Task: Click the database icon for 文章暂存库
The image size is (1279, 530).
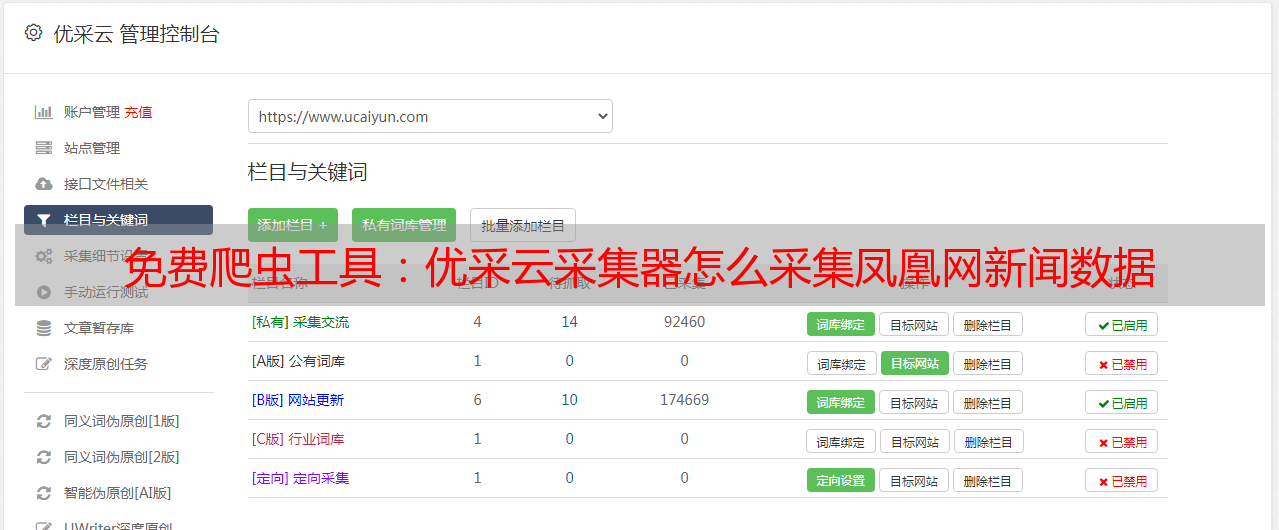Action: (43, 328)
